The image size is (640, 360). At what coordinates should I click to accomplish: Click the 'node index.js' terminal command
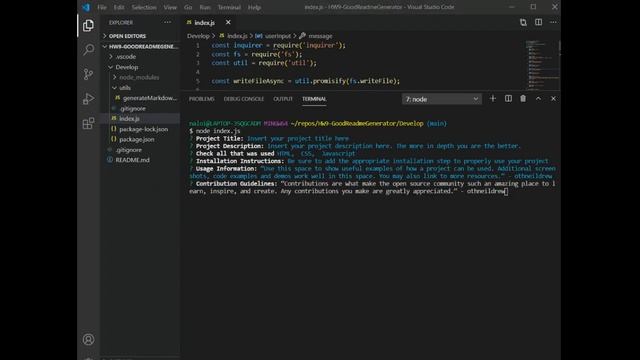218,131
